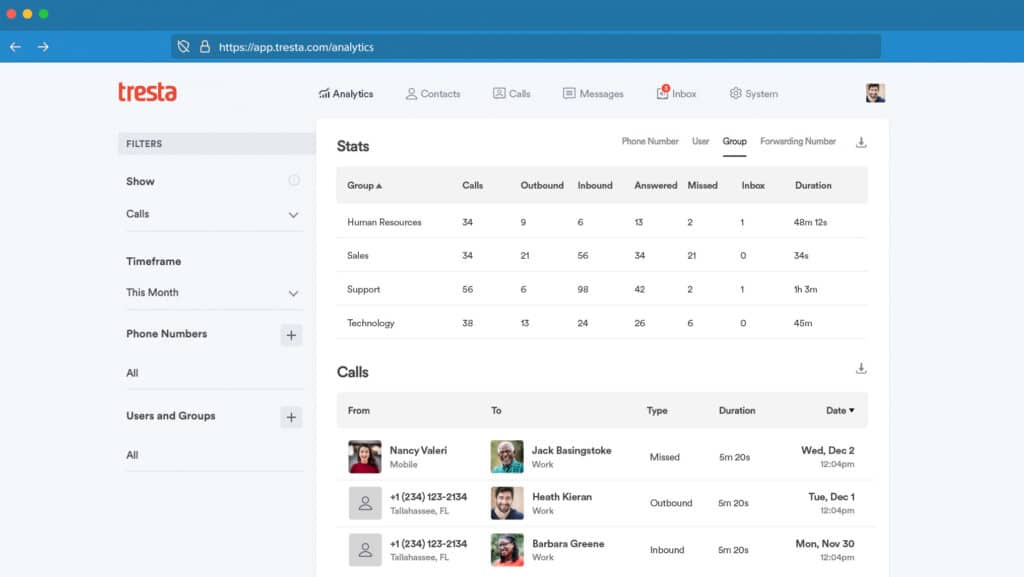Switch to the User stats tab

700,141
